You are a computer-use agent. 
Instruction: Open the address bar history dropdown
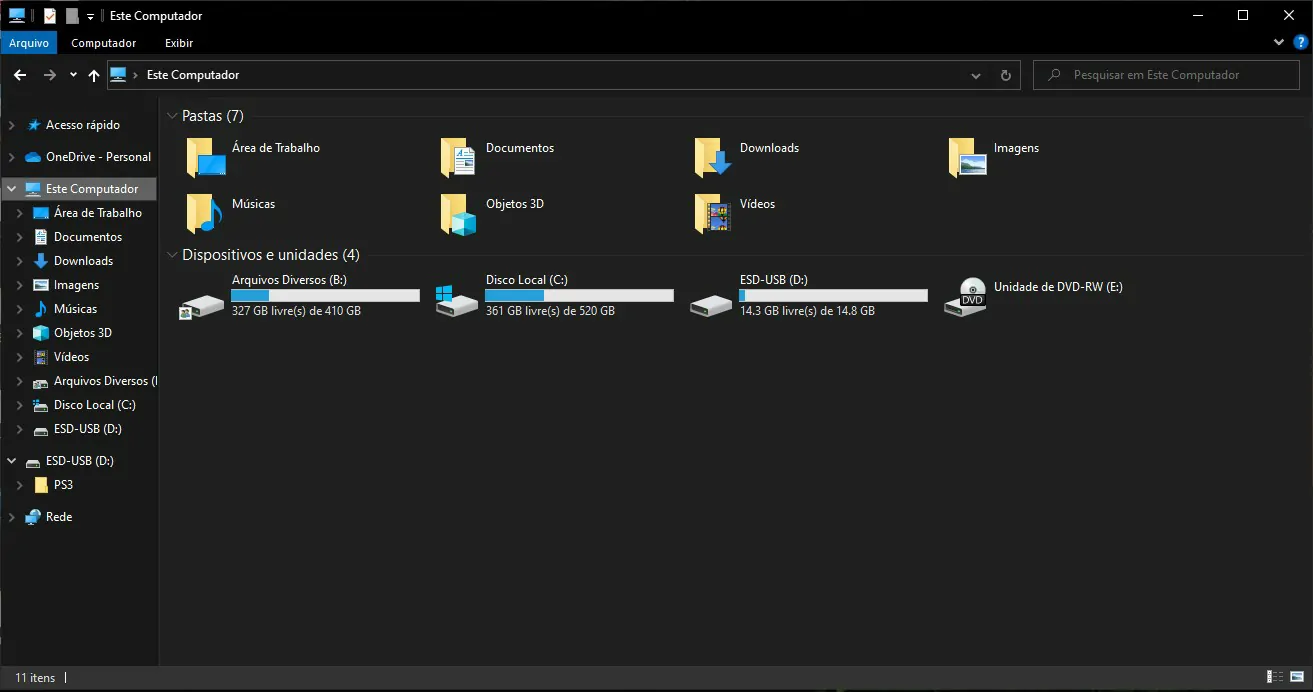click(976, 75)
